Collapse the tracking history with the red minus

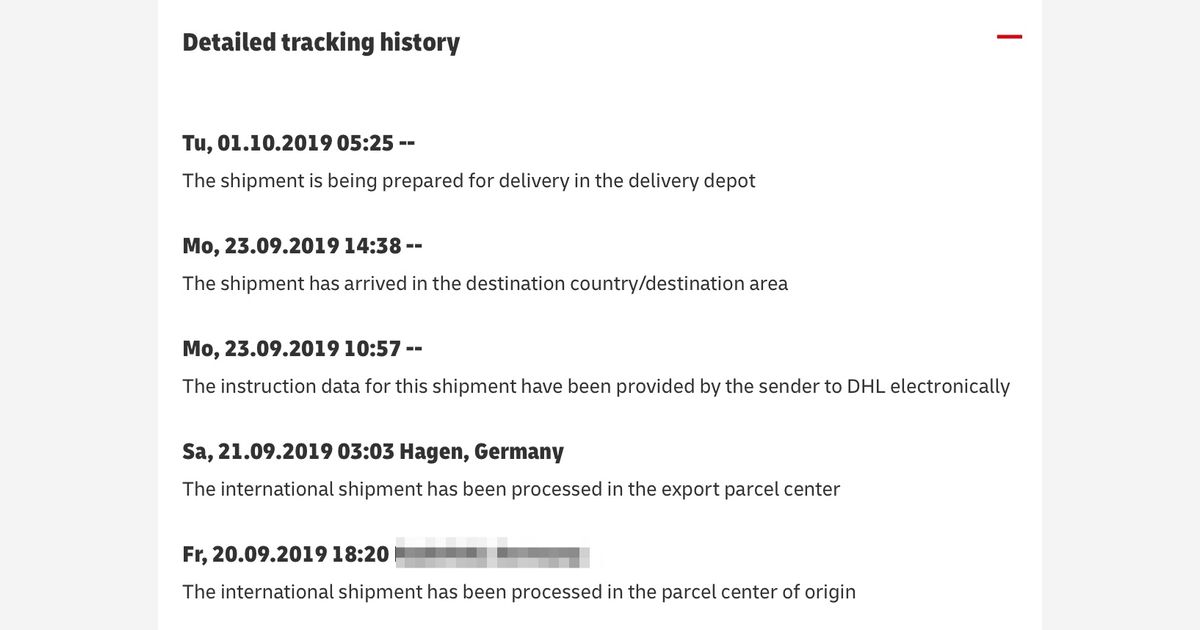click(x=1009, y=37)
